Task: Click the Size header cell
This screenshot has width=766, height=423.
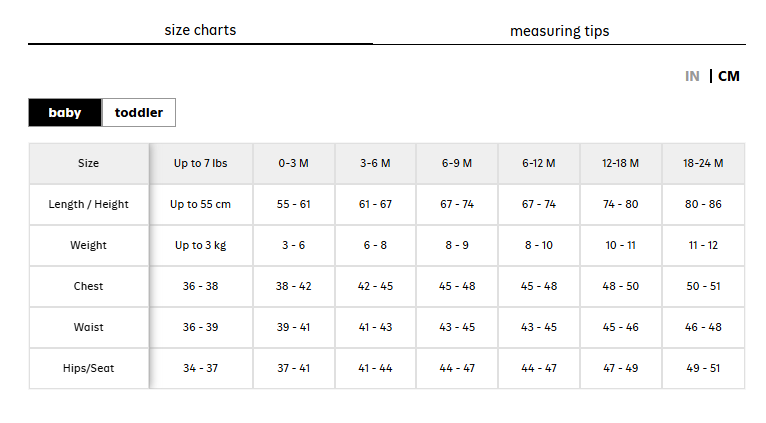Action: [88, 163]
